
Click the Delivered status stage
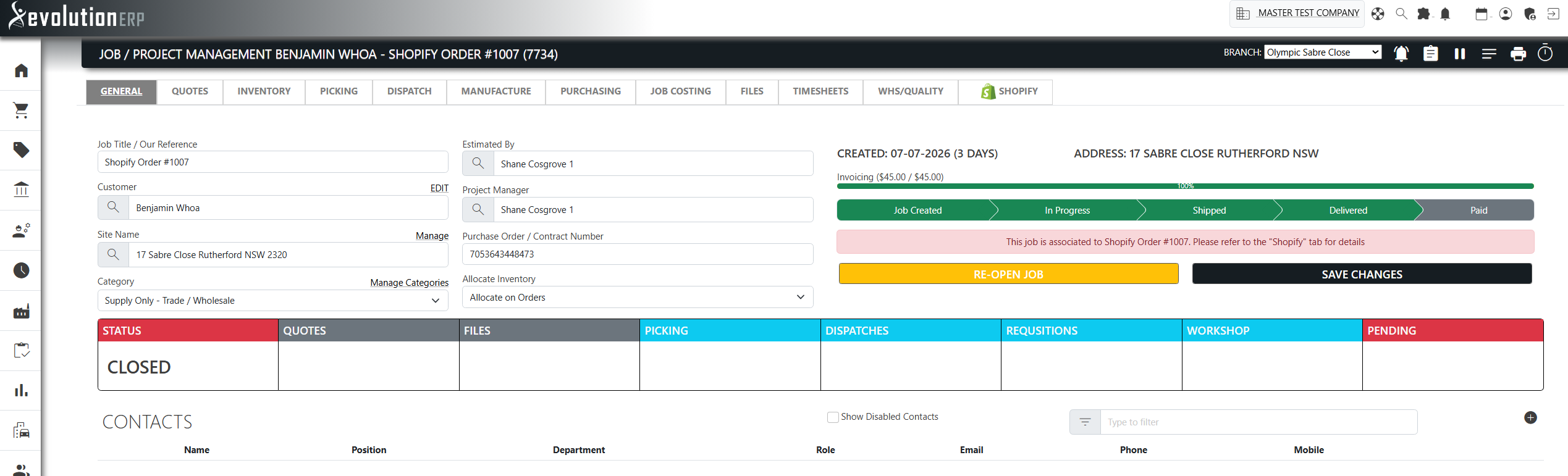coord(1347,210)
